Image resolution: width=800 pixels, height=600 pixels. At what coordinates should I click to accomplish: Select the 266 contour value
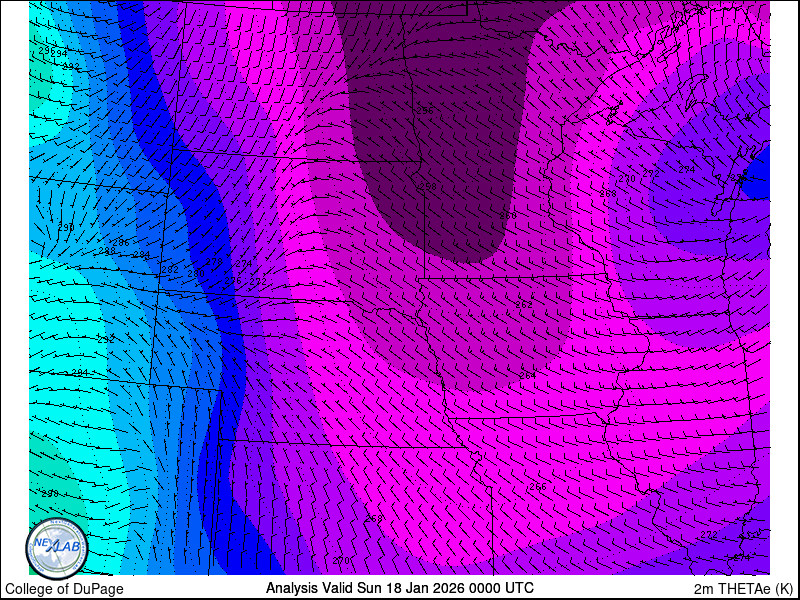(538, 487)
